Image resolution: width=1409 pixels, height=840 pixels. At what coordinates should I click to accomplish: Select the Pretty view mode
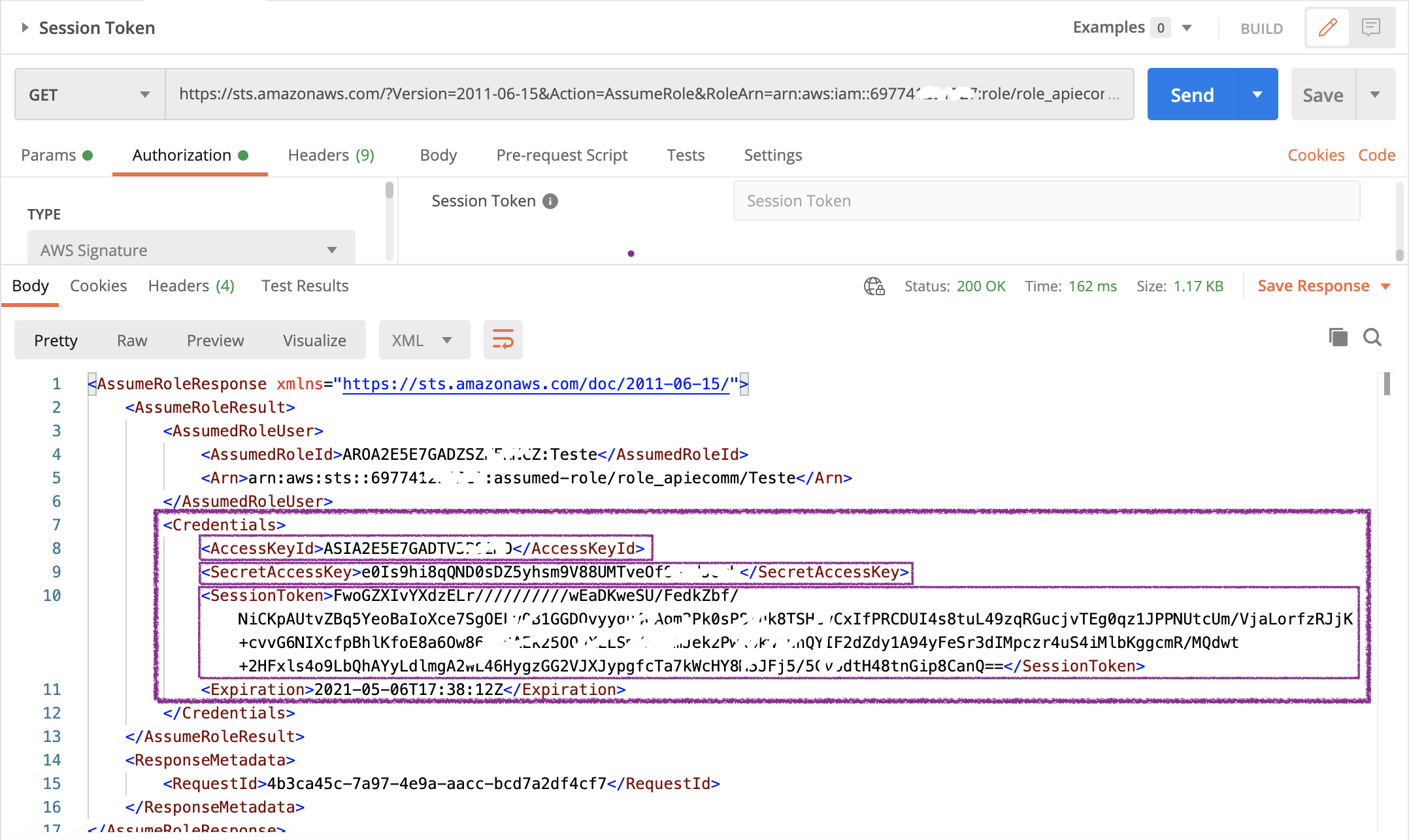pyautogui.click(x=56, y=340)
